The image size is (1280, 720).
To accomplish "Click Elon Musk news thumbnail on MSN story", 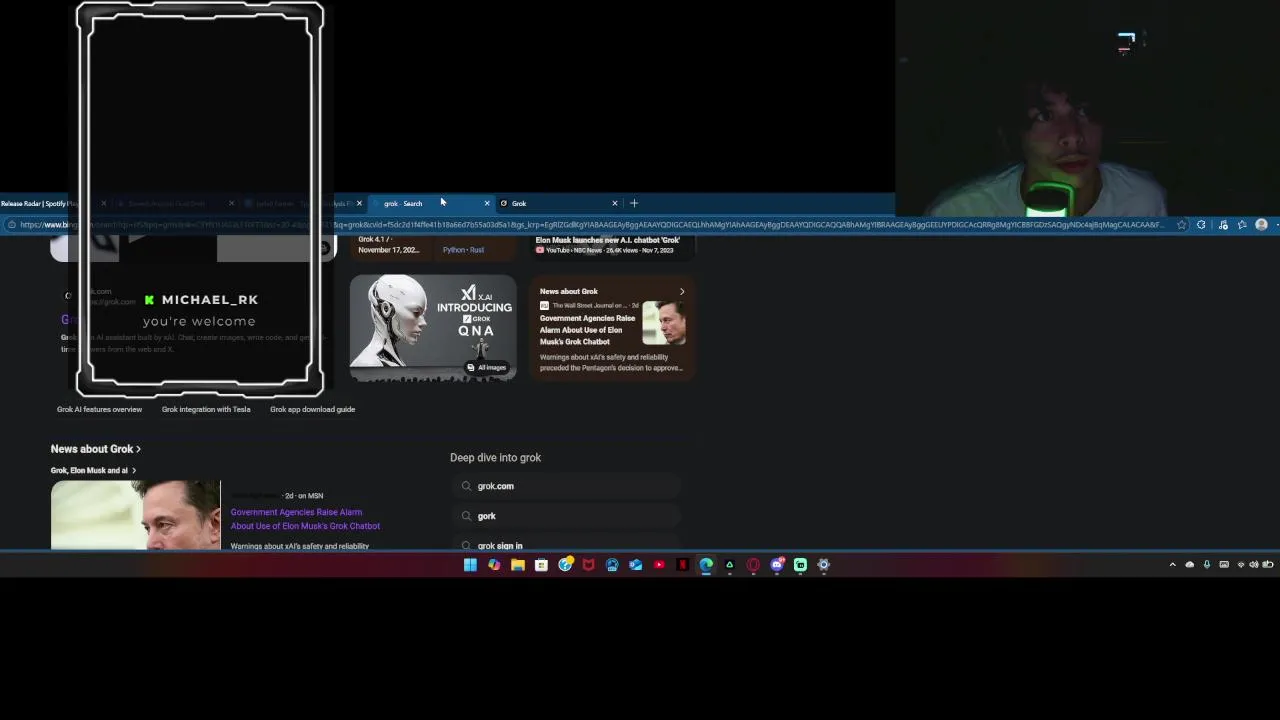I will tap(136, 515).
